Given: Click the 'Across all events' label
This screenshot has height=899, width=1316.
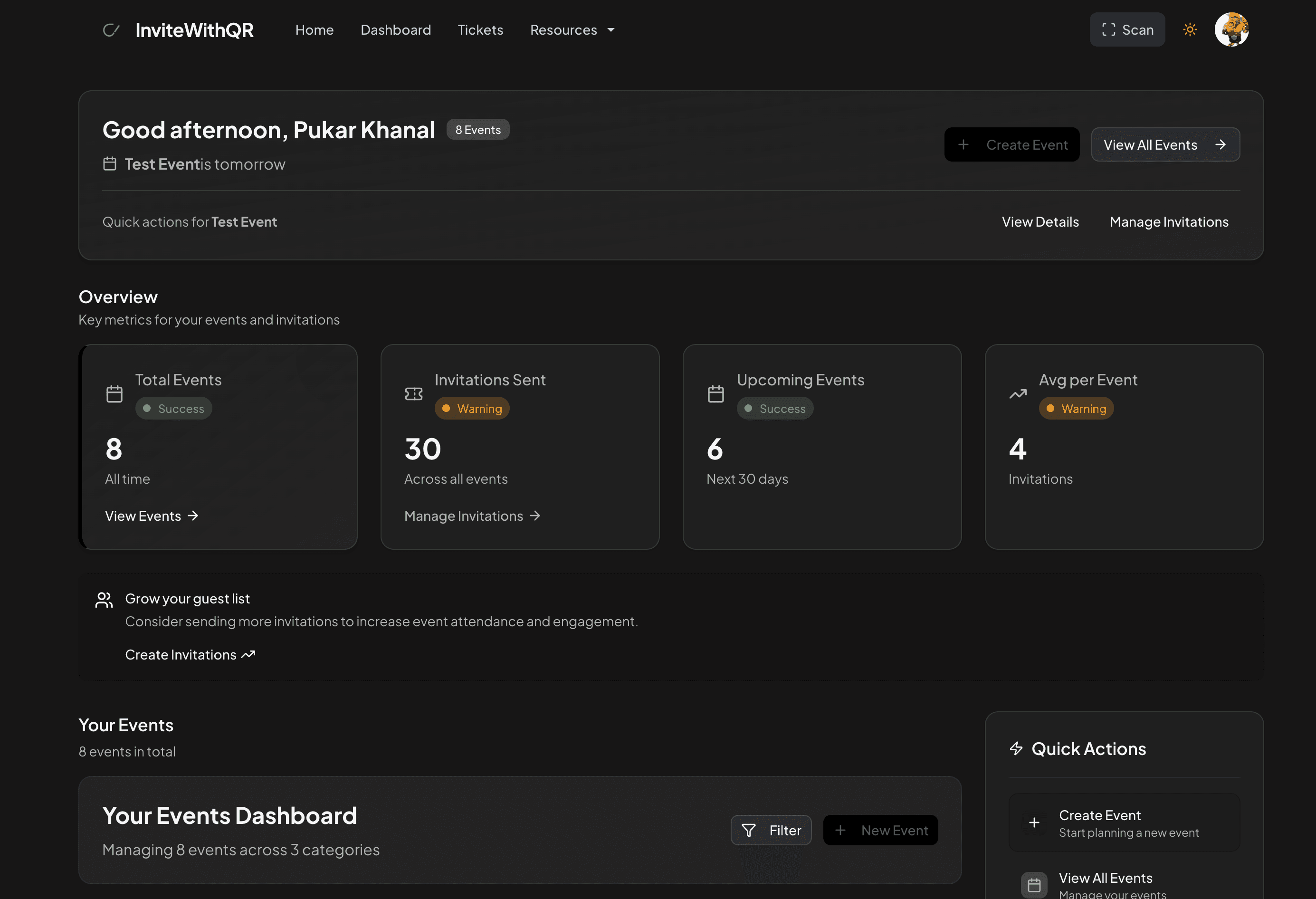Looking at the screenshot, I should [456, 478].
